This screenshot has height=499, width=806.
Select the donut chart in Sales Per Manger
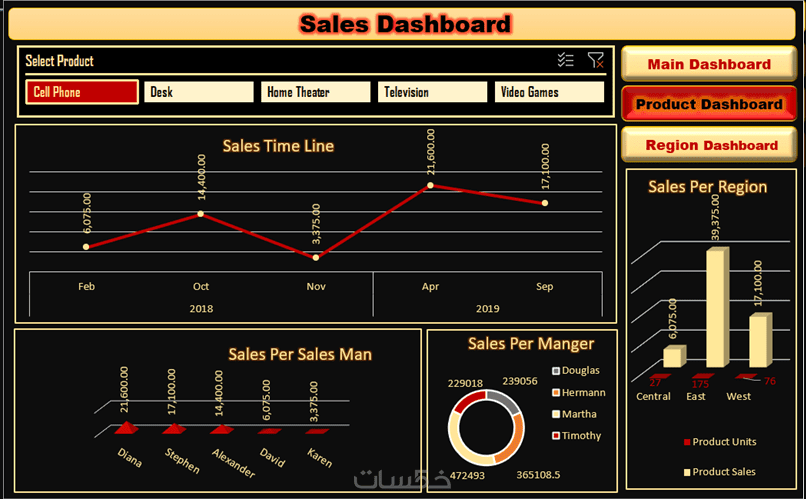pos(486,428)
